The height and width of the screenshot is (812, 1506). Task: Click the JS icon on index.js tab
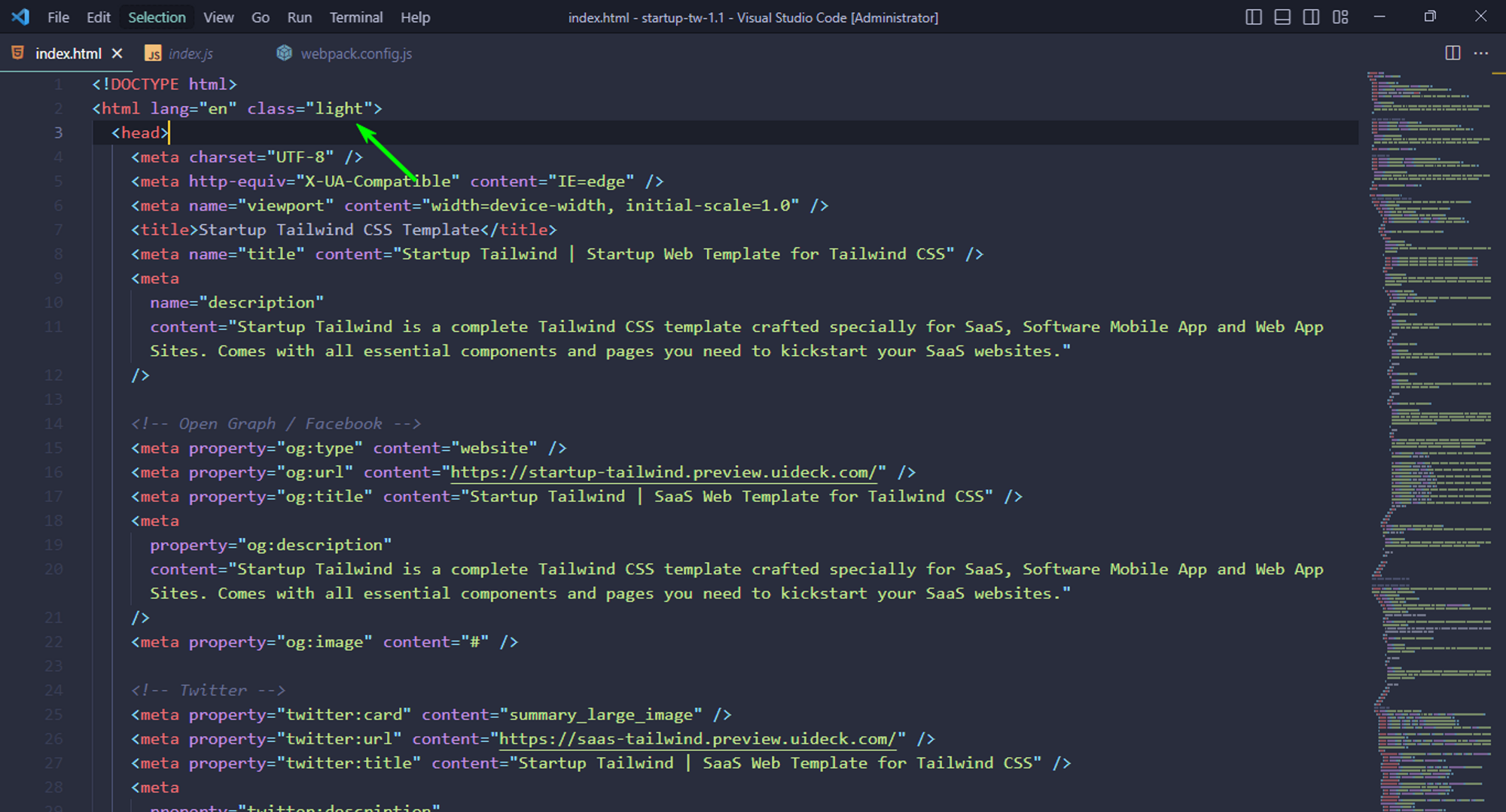tap(154, 53)
